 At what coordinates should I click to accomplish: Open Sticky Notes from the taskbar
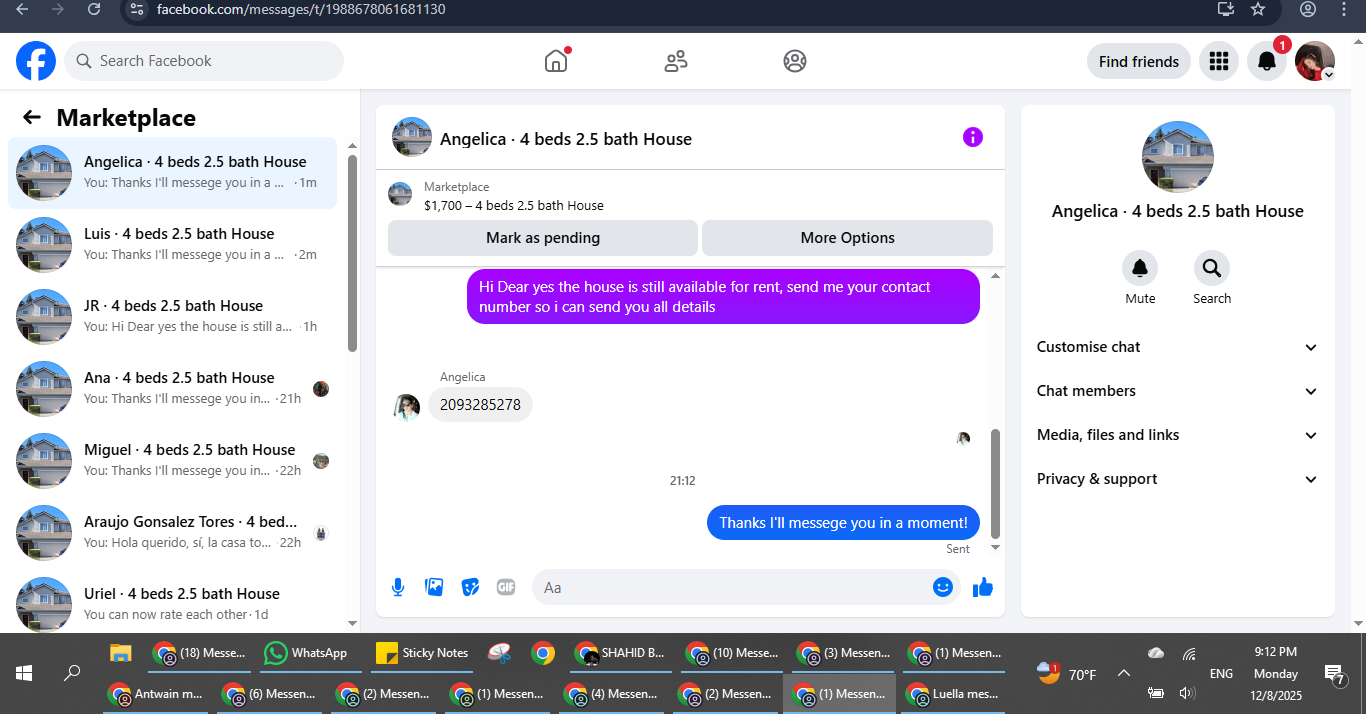tap(424, 653)
